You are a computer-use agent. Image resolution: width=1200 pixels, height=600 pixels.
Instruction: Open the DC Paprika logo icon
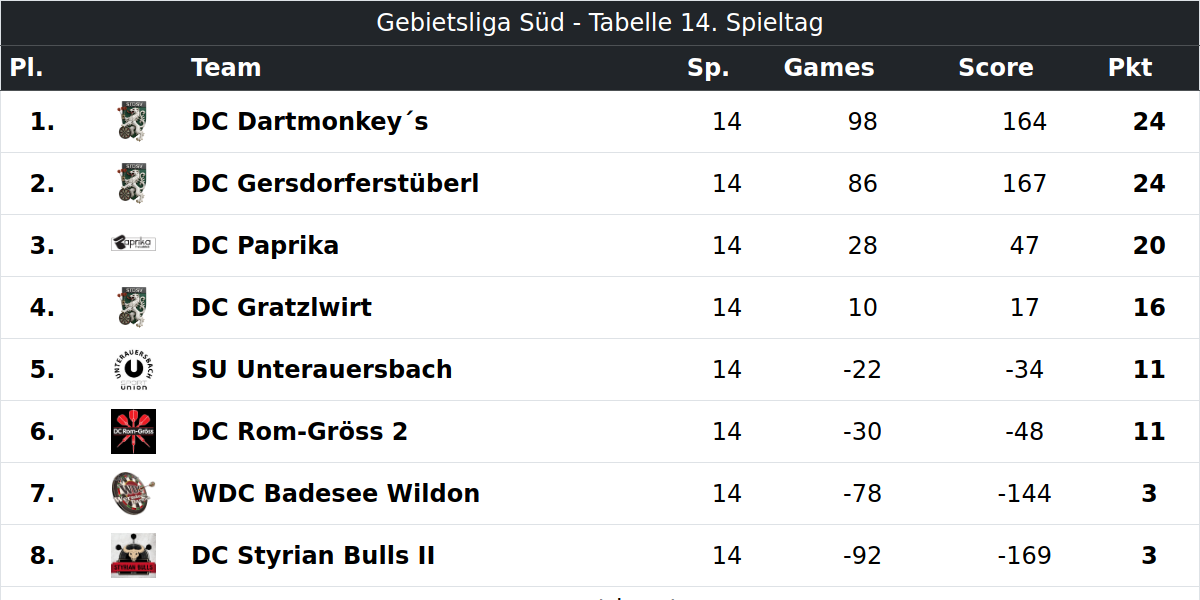[133, 244]
